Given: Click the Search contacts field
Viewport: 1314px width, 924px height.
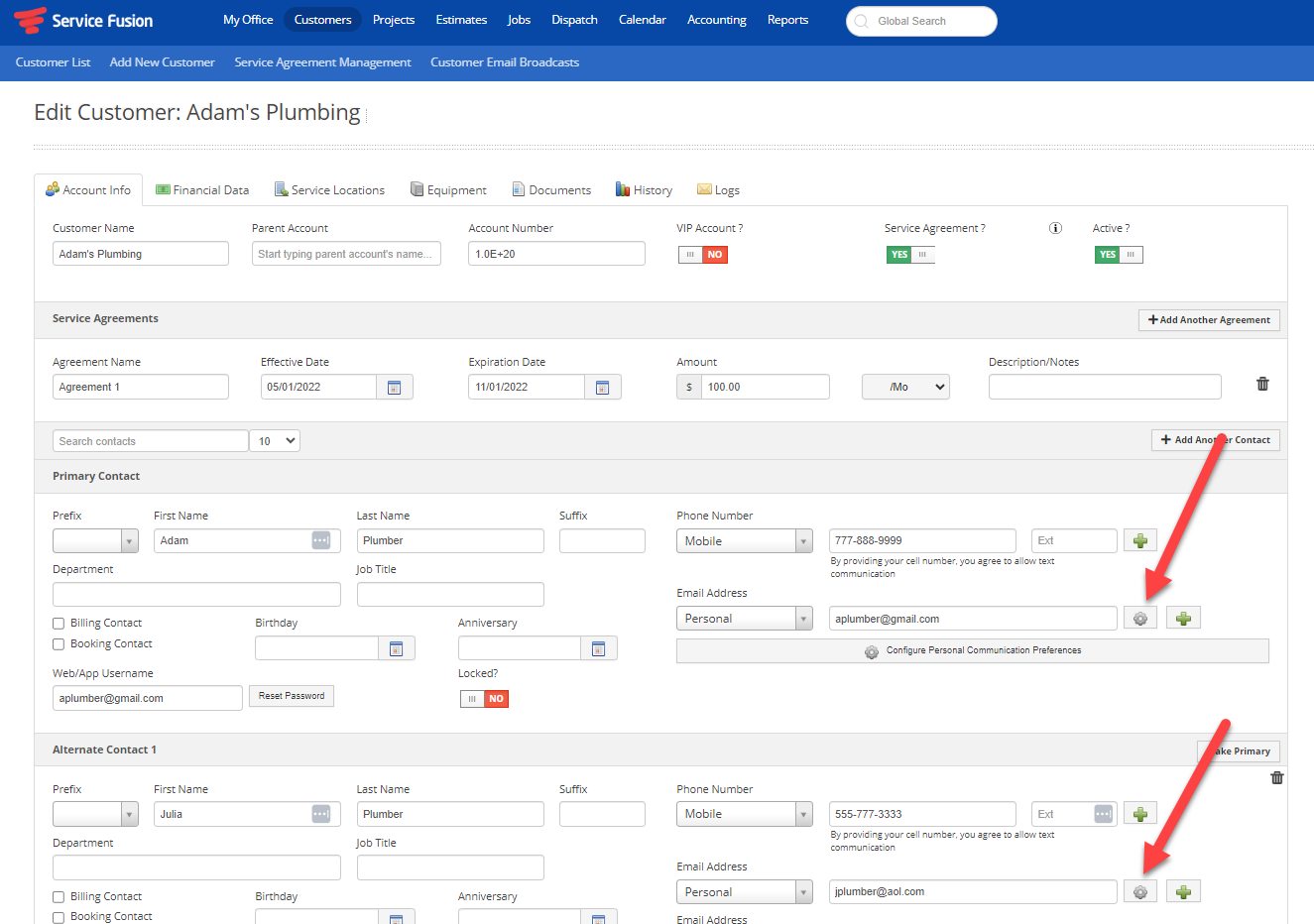Looking at the screenshot, I should (150, 441).
